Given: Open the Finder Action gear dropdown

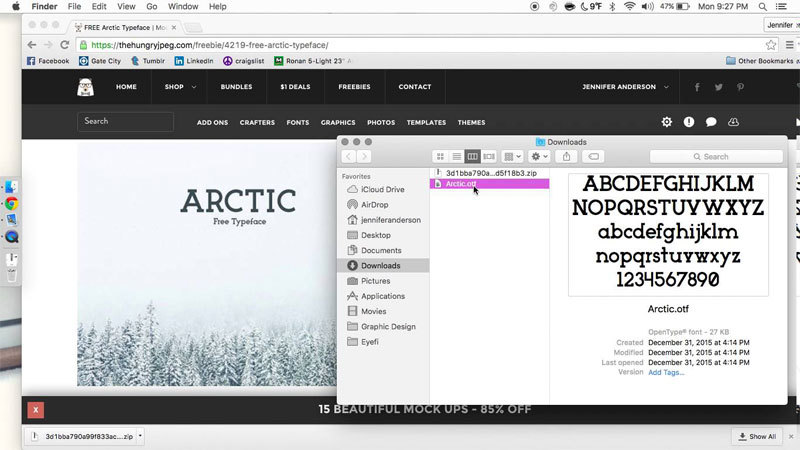Looking at the screenshot, I should [x=540, y=157].
